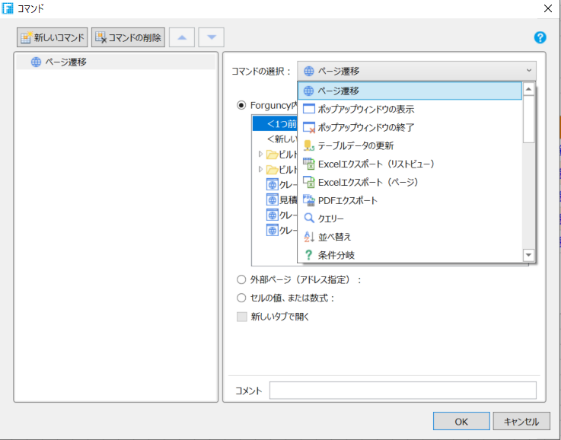Screen dimensions: 561x440
Task: Choose the テーブルデータの更新 icon entry
Action: pos(309,146)
